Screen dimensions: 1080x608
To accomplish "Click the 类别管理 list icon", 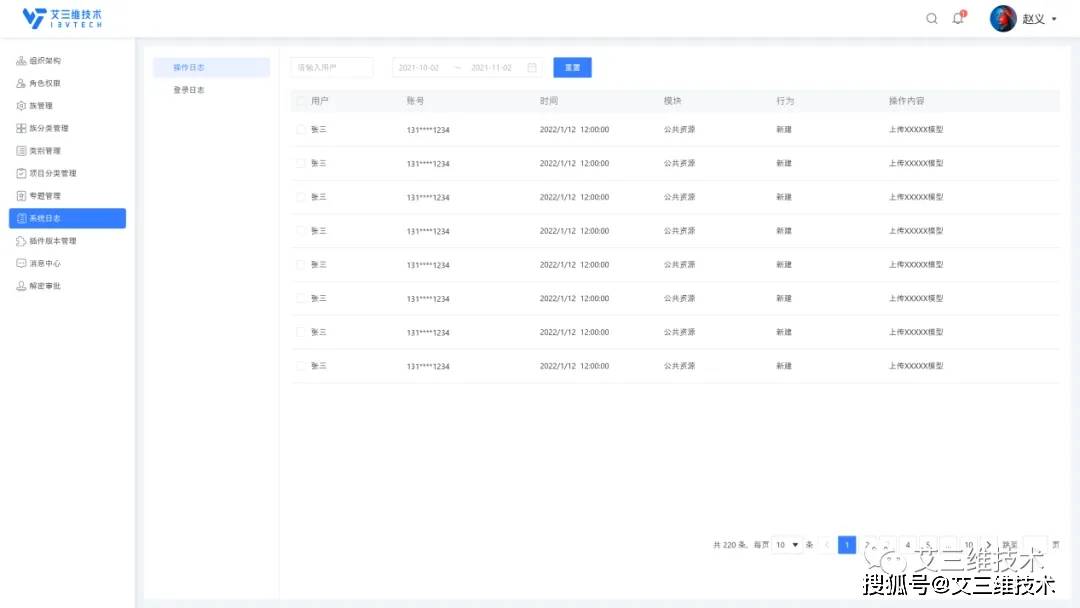I will coord(21,151).
